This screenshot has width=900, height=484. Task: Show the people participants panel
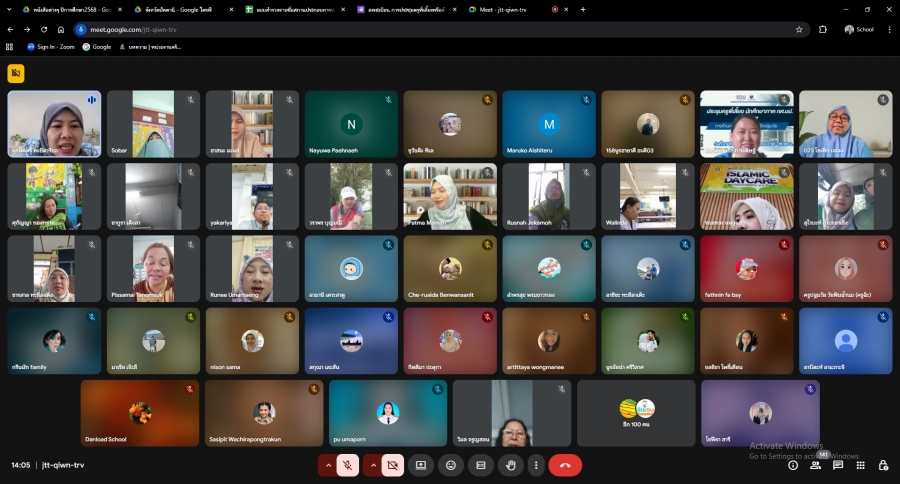tap(815, 465)
